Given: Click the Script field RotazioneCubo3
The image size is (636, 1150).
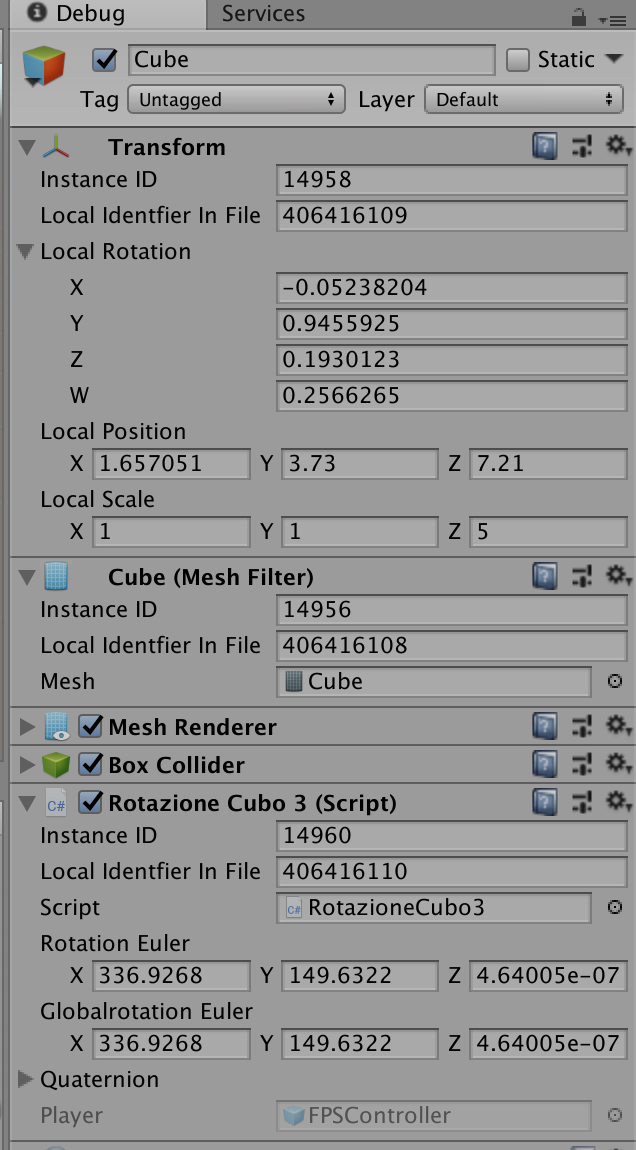Looking at the screenshot, I should coord(434,907).
